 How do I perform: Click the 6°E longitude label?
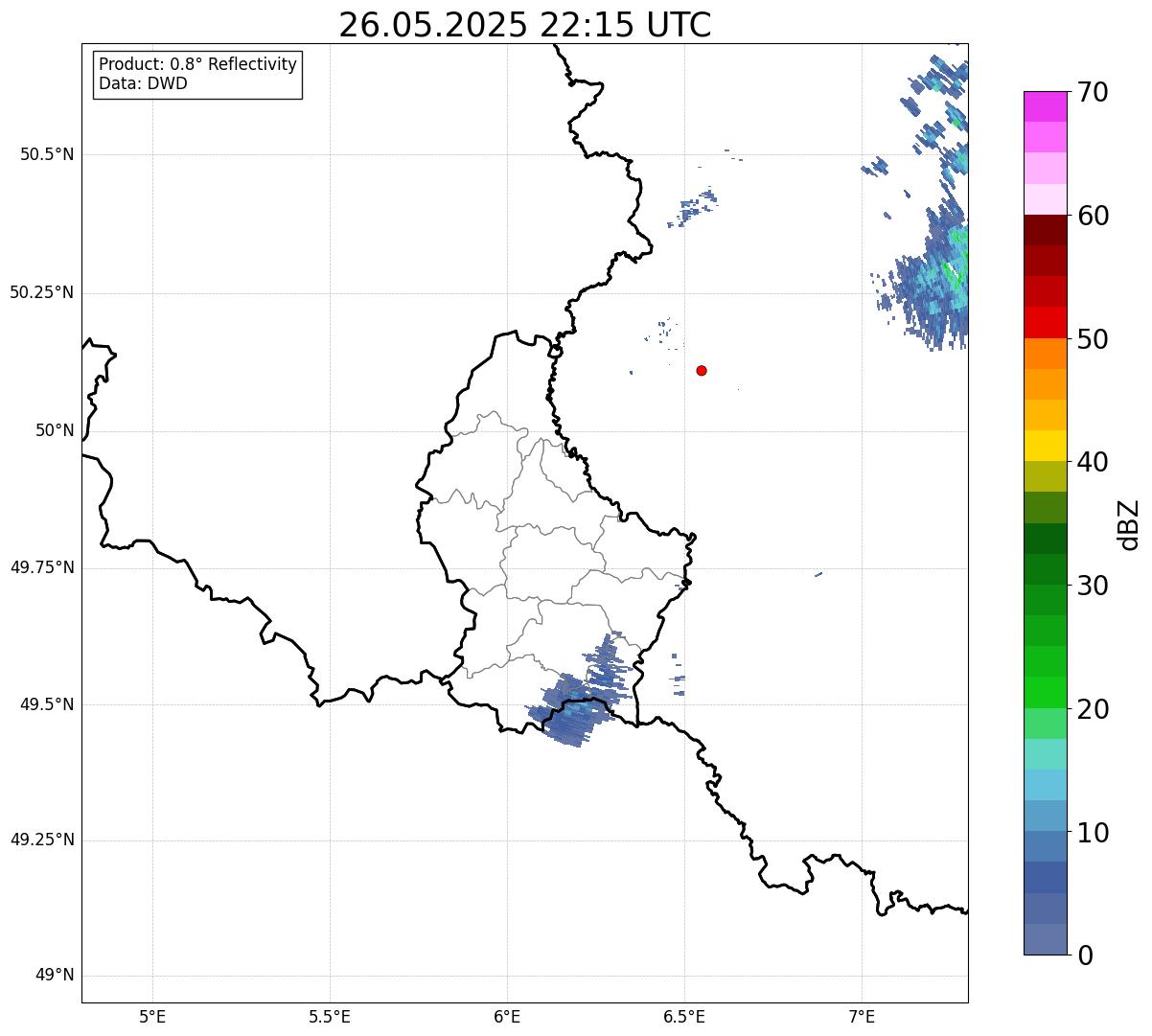[x=507, y=1017]
